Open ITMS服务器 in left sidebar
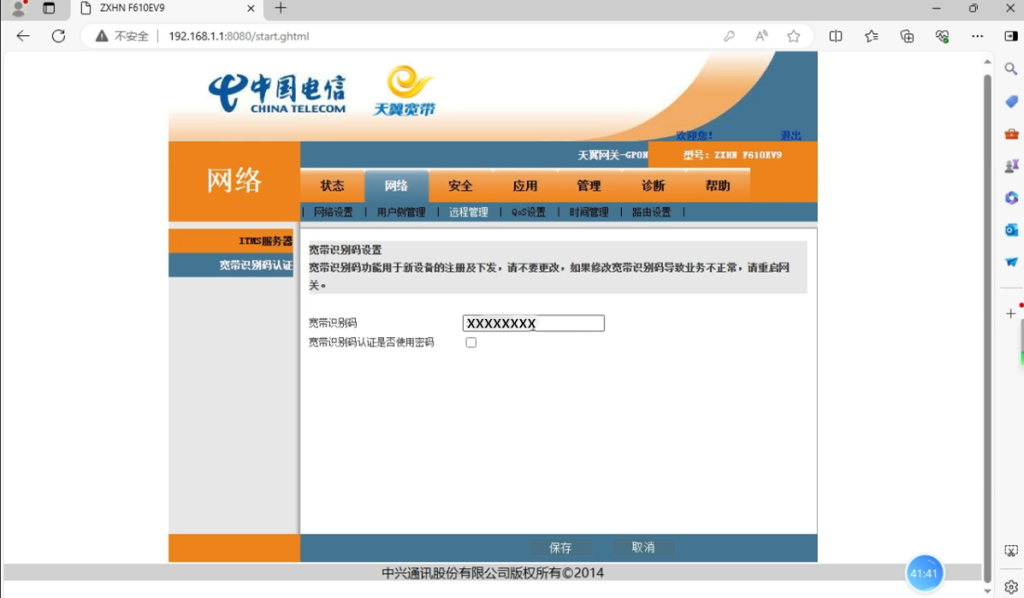This screenshot has height=598, width=1024. point(265,241)
